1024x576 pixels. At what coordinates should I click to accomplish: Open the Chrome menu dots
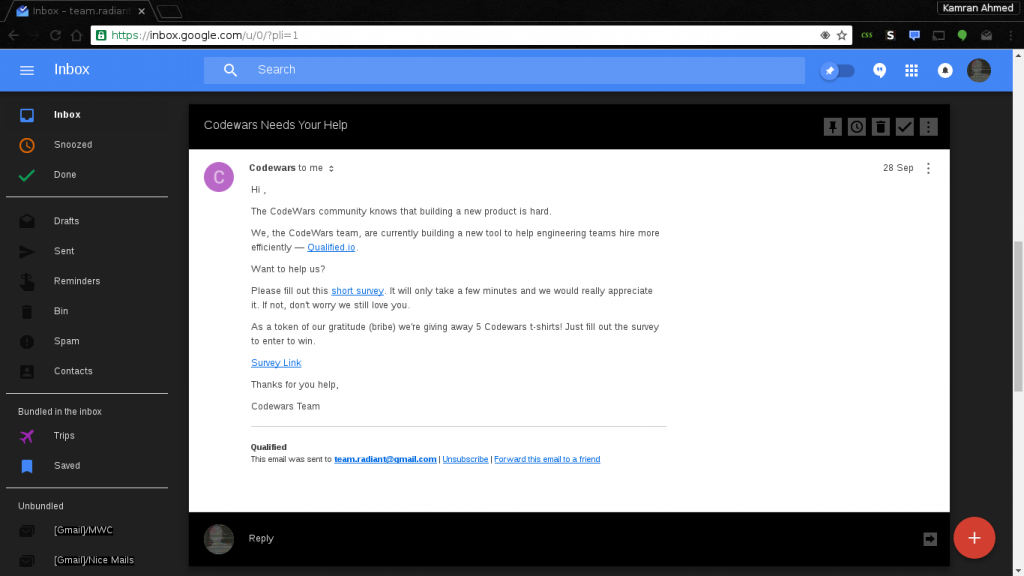(x=1010, y=36)
